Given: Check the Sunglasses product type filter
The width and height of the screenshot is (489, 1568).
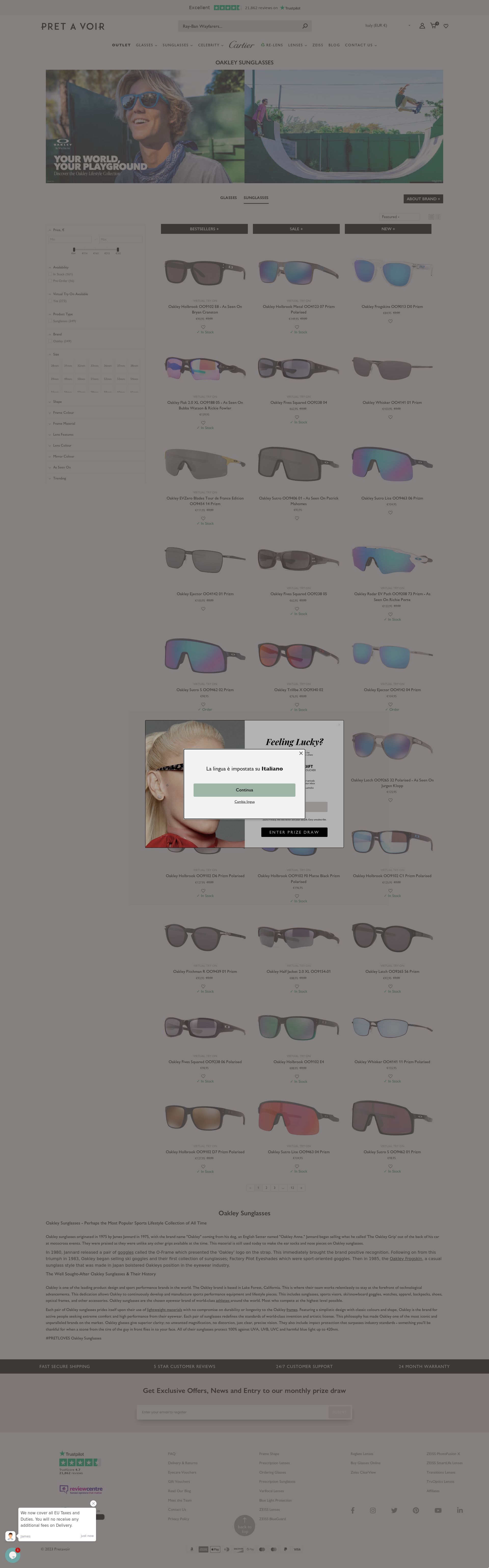Looking at the screenshot, I should 50,321.
